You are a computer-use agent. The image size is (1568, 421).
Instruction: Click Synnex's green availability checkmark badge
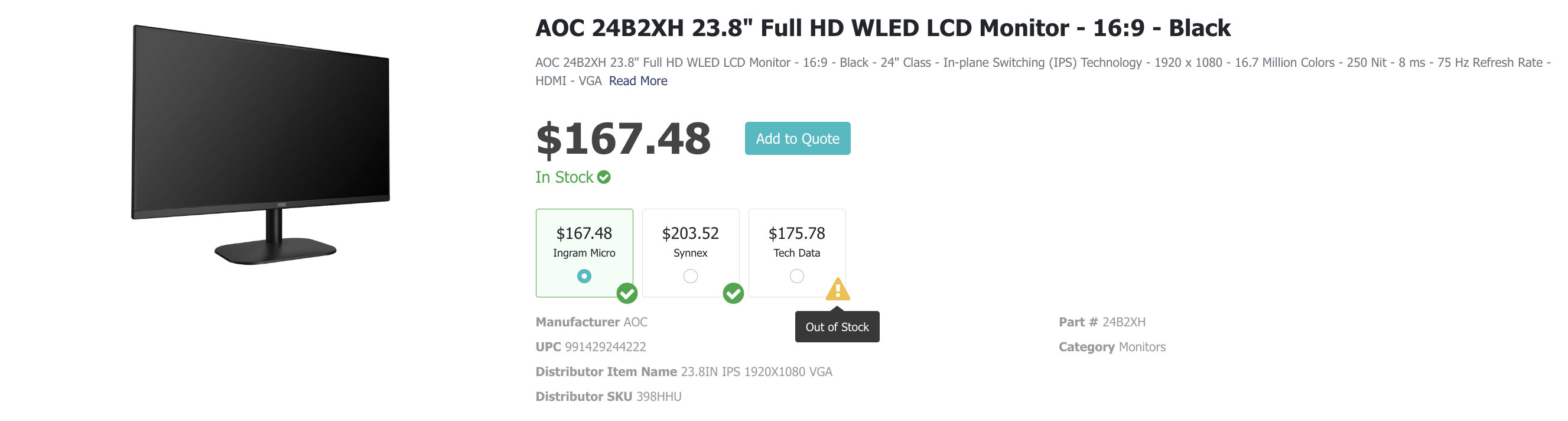pyautogui.click(x=733, y=294)
